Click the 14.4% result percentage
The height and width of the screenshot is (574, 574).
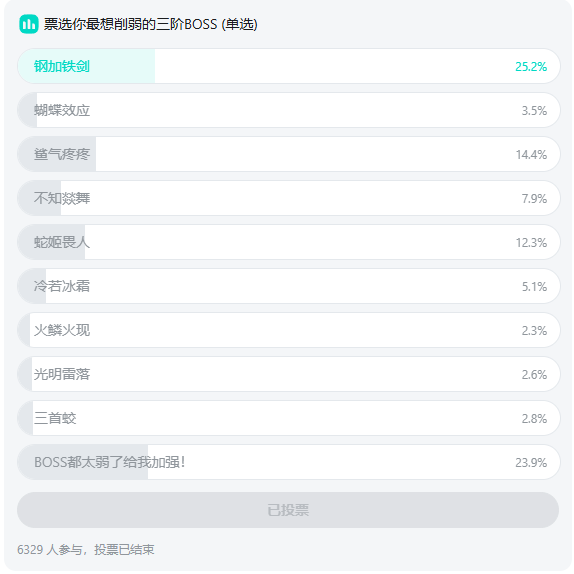531,155
